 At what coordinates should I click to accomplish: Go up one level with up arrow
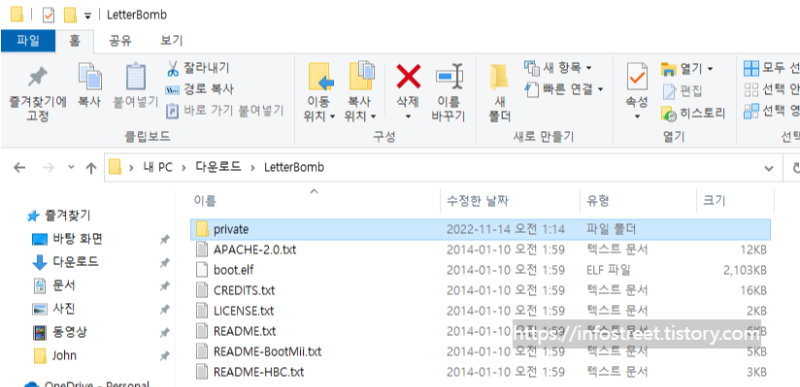click(91, 168)
